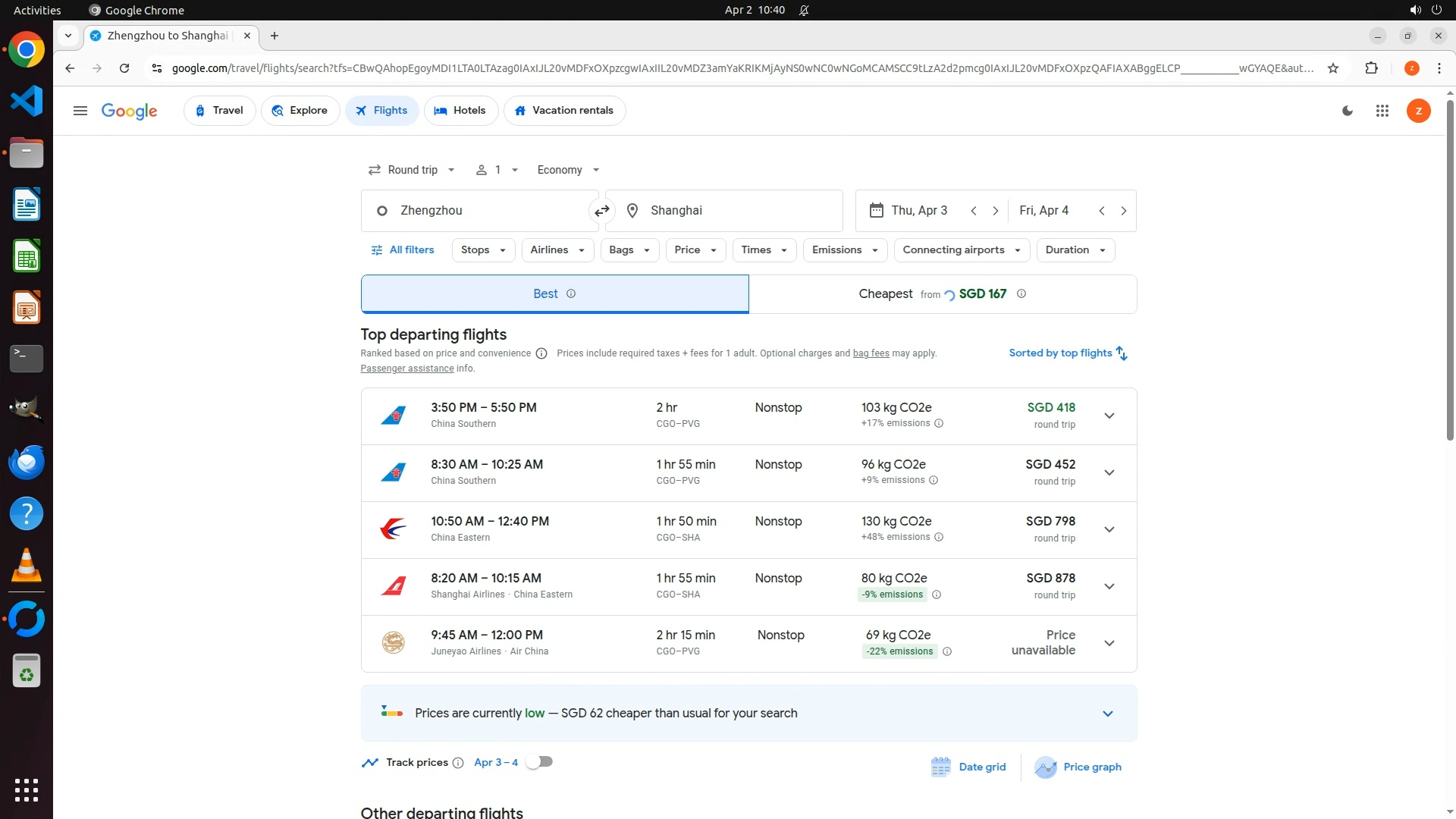The image size is (1456, 819).
Task: Click the swap origin and destination icon
Action: pyautogui.click(x=601, y=211)
